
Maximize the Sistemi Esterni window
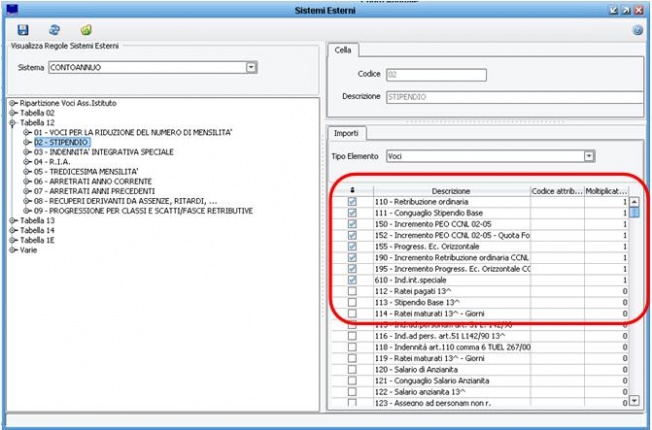click(x=626, y=10)
